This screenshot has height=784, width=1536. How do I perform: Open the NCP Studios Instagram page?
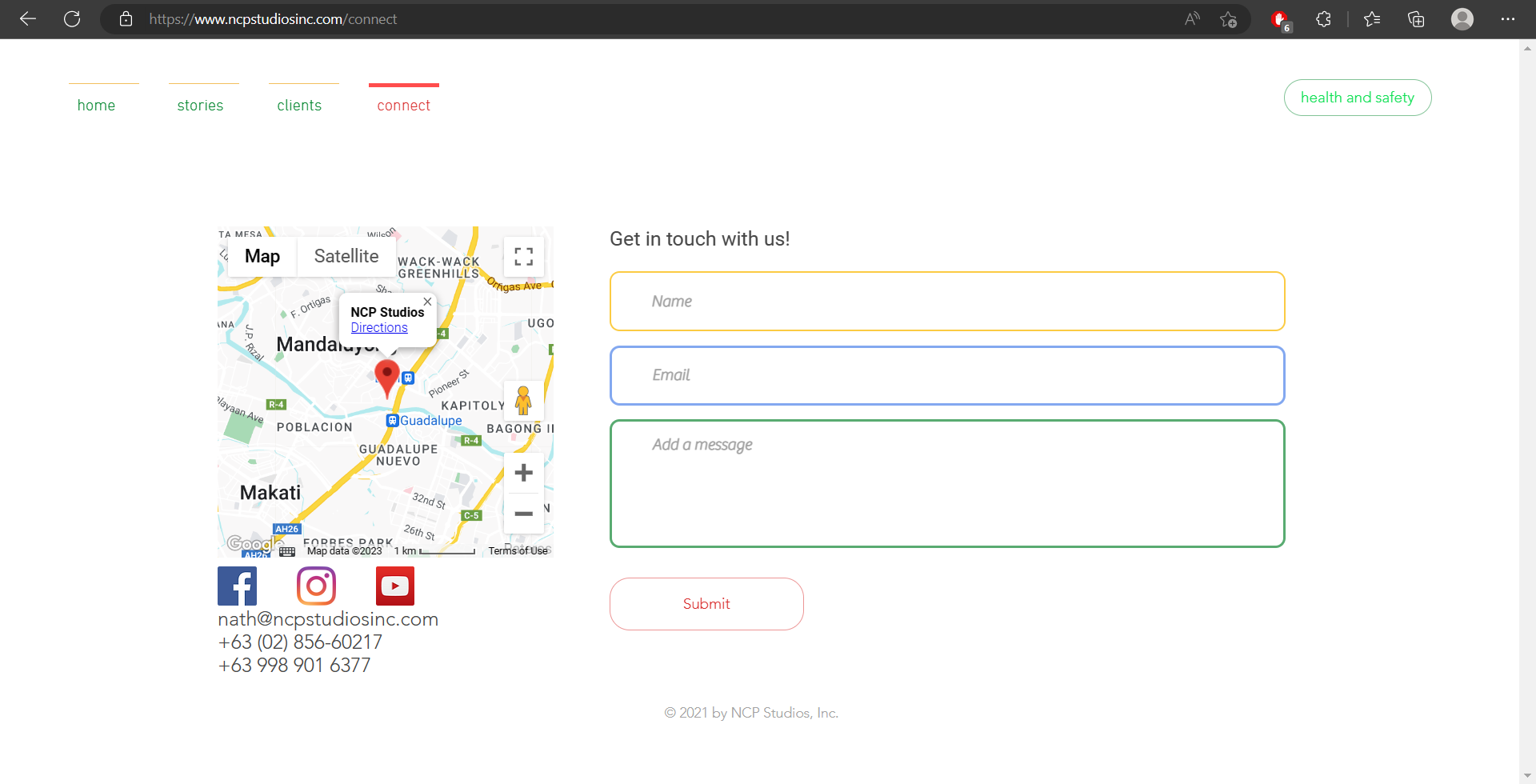[x=316, y=586]
